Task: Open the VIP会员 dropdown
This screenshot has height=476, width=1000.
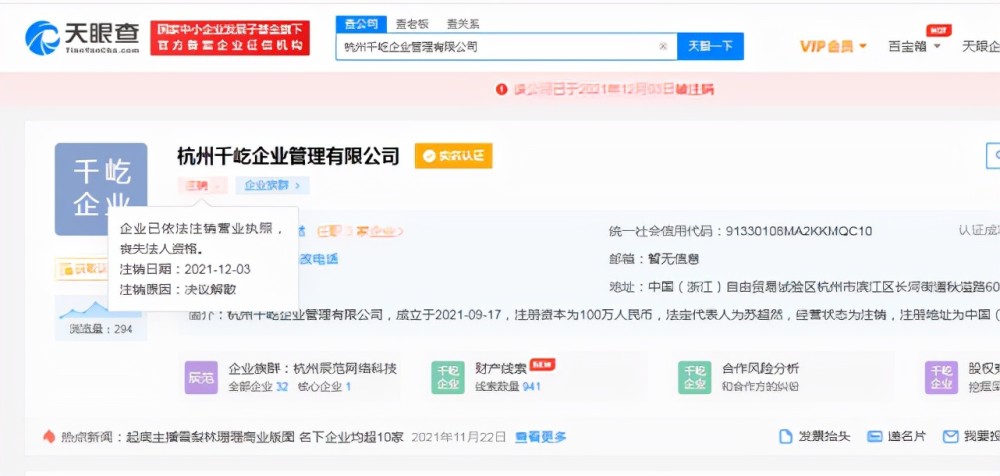Action: tap(833, 47)
